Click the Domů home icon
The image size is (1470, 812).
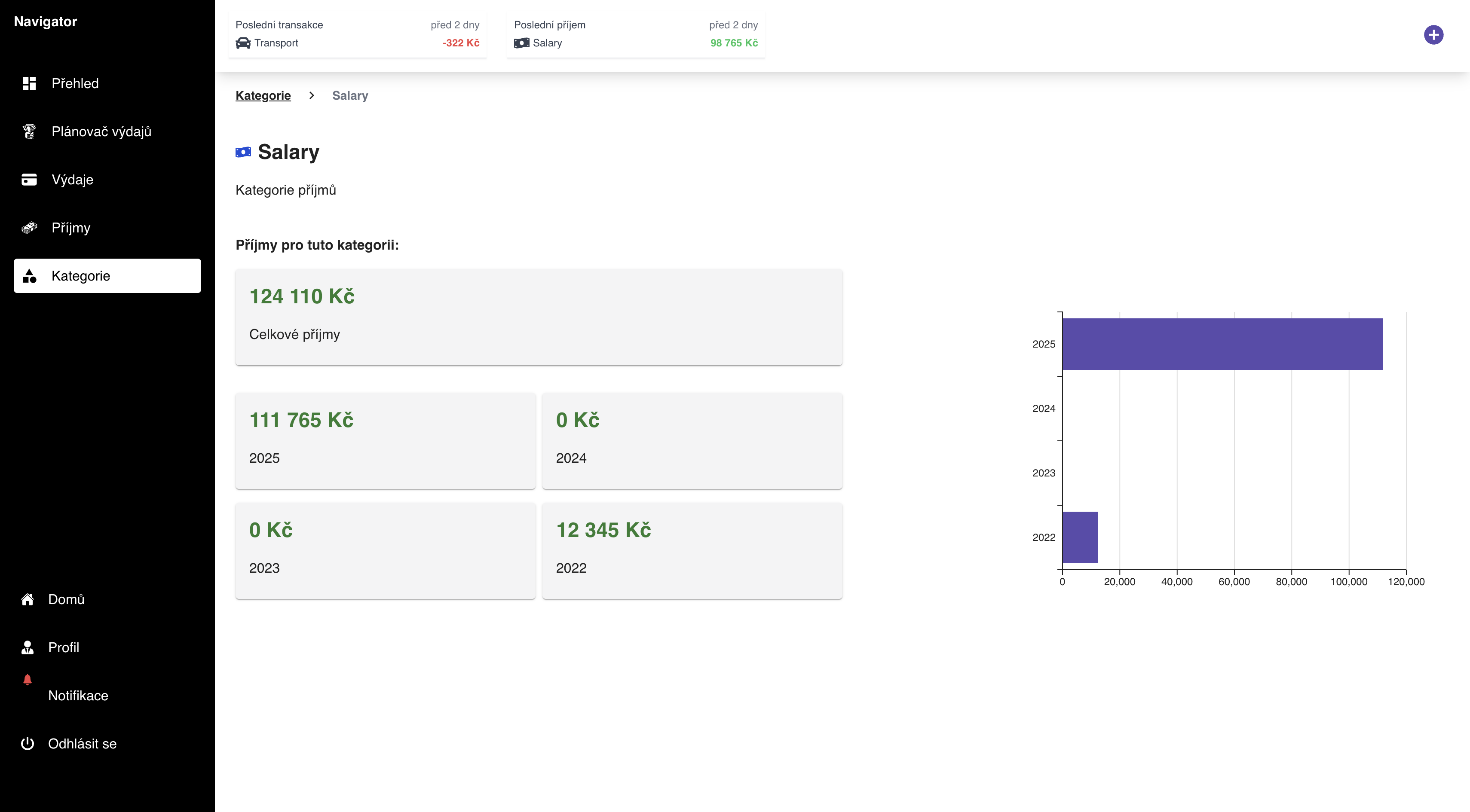pyautogui.click(x=28, y=599)
